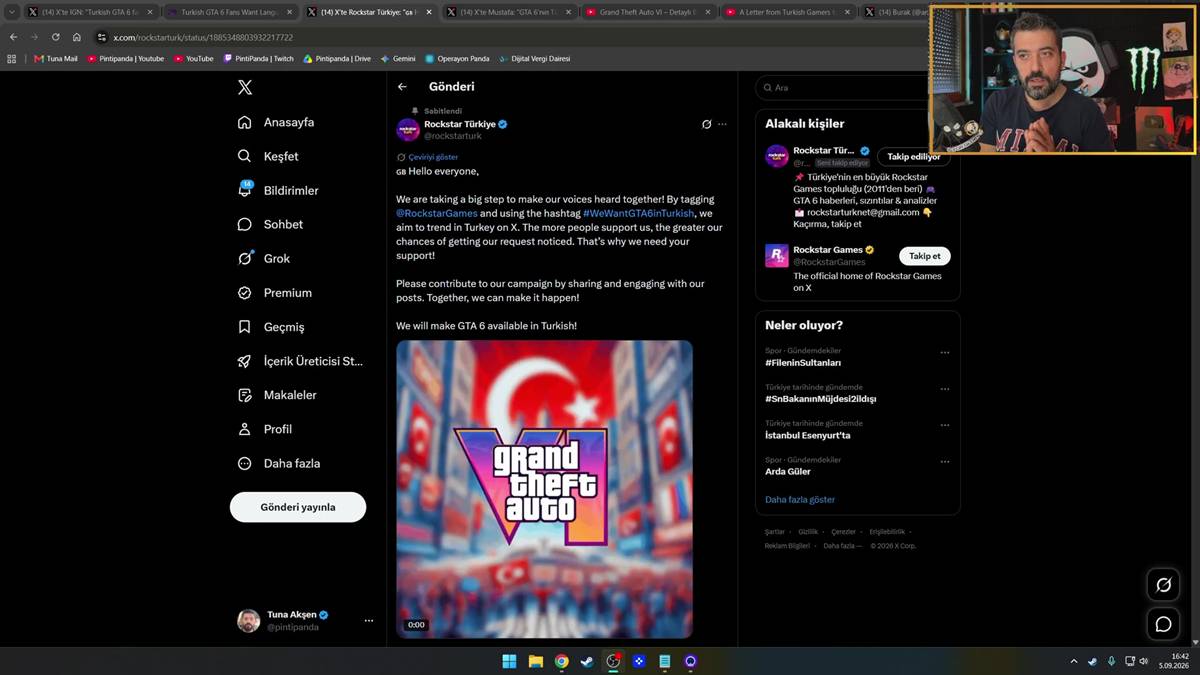Open Makaleler articles page

point(277,395)
